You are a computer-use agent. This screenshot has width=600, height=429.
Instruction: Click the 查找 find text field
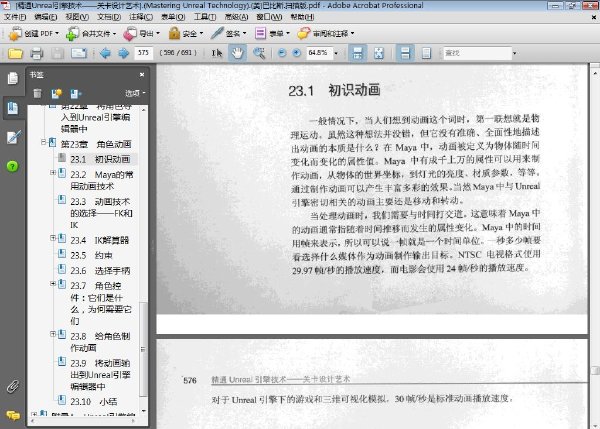point(477,53)
